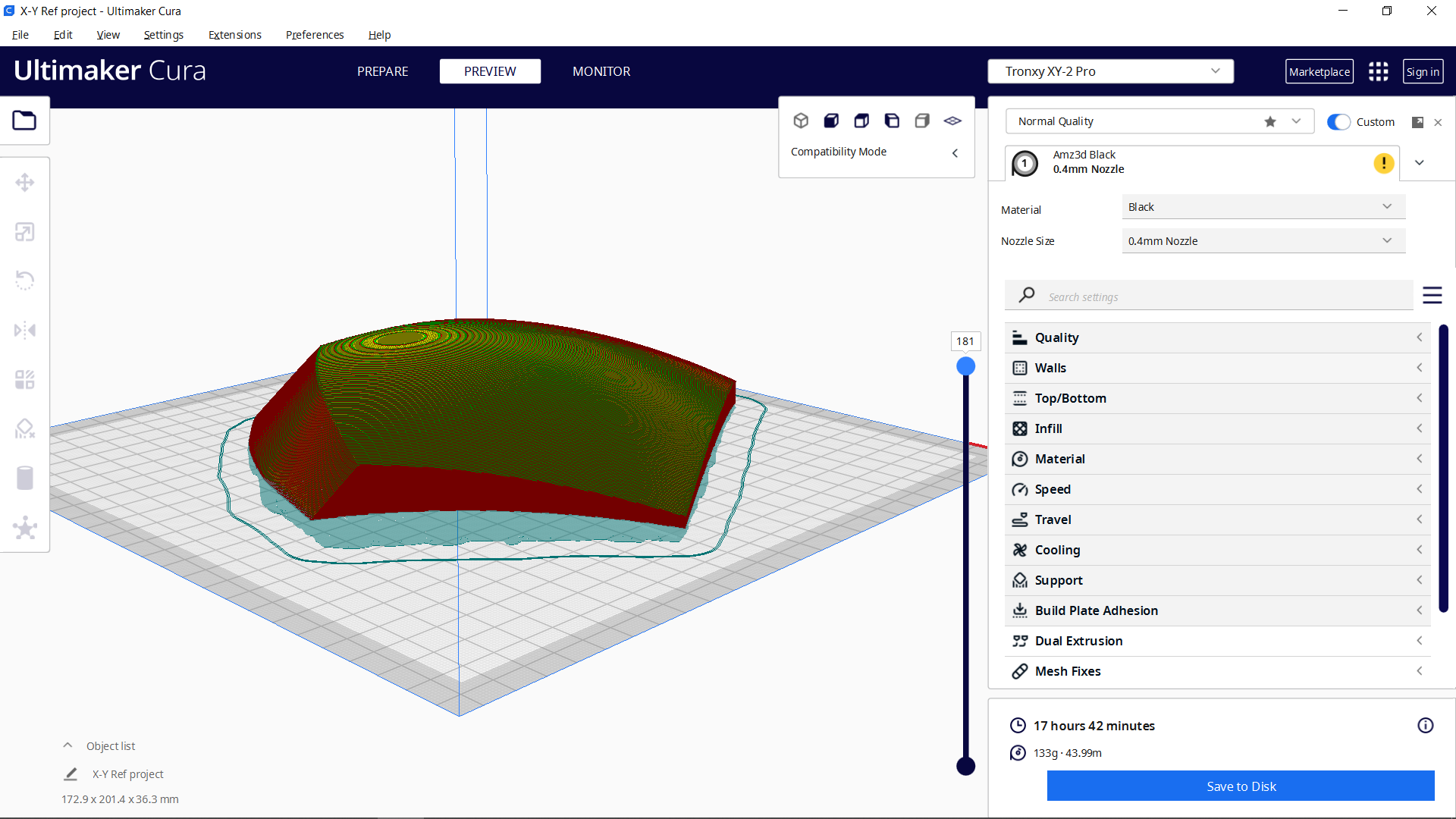The height and width of the screenshot is (819, 1456).
Task: Click the Save to Disk button
Action: pos(1241,786)
